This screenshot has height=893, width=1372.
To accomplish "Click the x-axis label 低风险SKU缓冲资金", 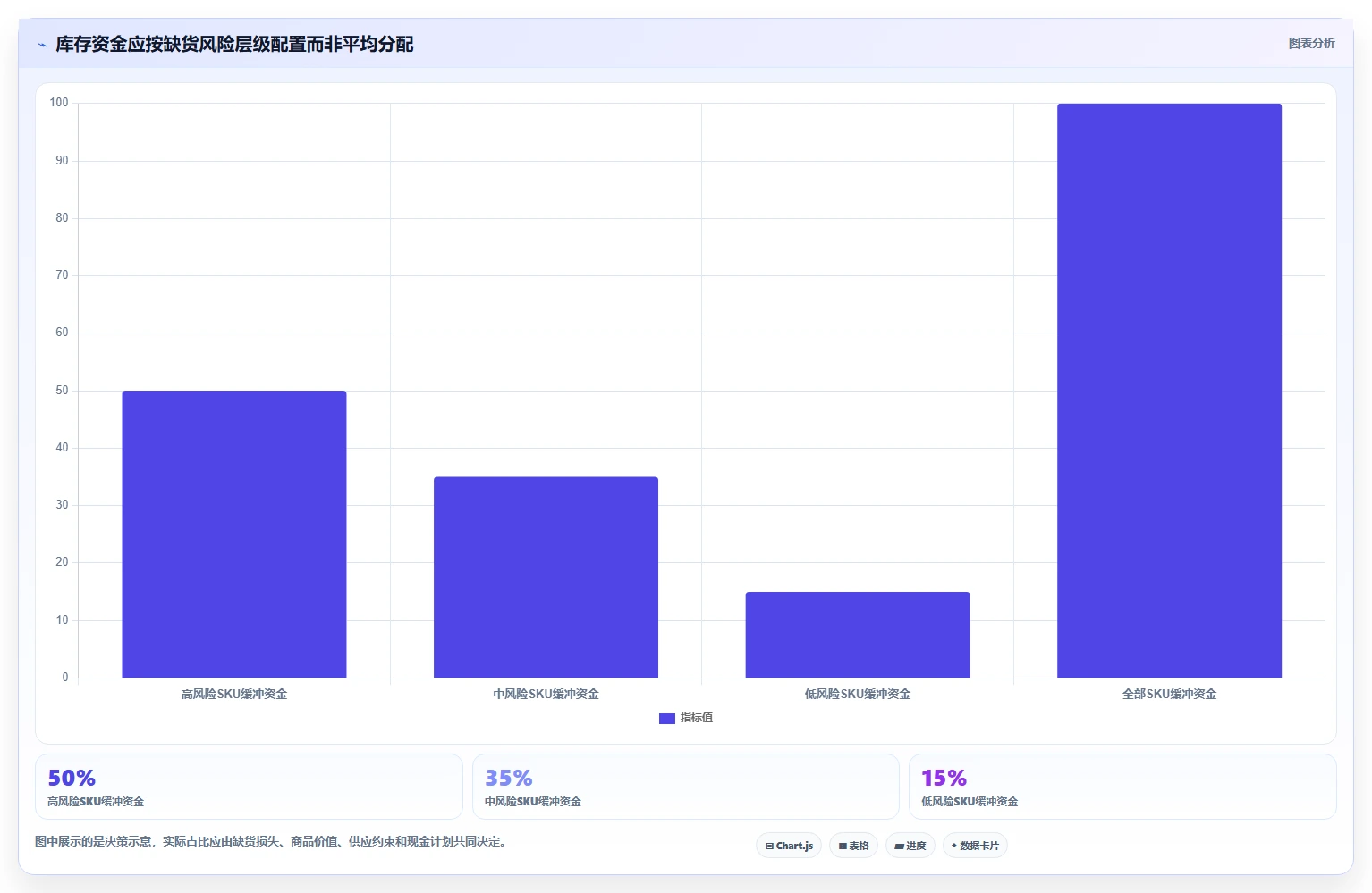I will click(x=858, y=694).
